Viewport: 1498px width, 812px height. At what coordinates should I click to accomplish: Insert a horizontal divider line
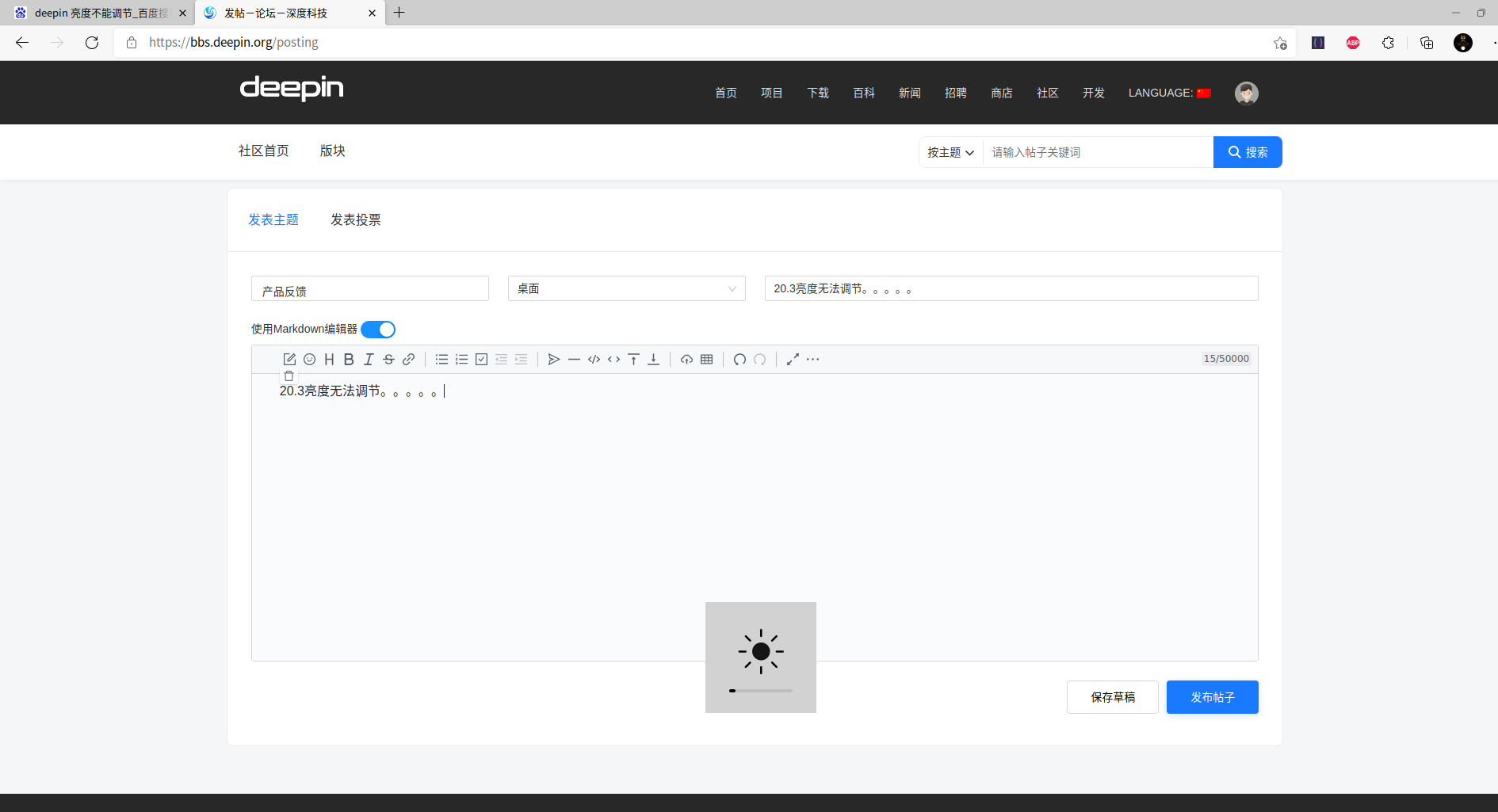[574, 360]
